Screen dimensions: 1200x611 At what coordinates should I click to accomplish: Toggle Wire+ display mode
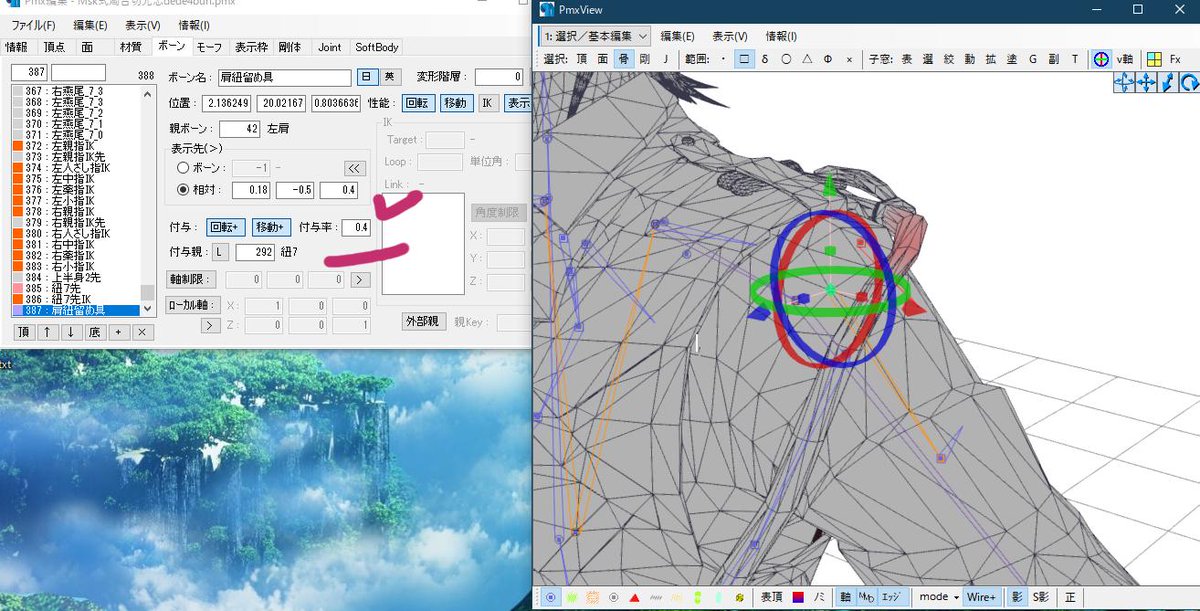coord(982,597)
